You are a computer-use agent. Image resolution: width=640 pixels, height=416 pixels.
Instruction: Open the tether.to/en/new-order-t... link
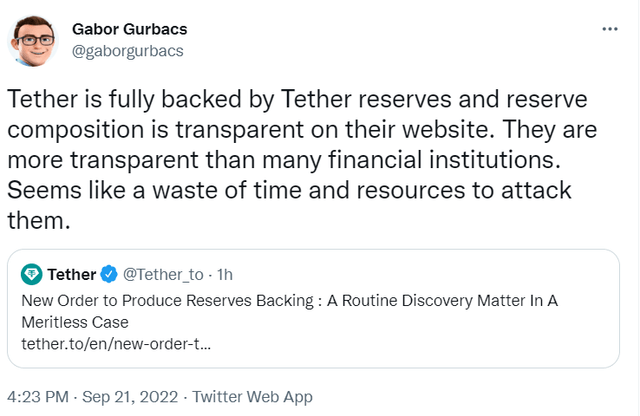115,342
